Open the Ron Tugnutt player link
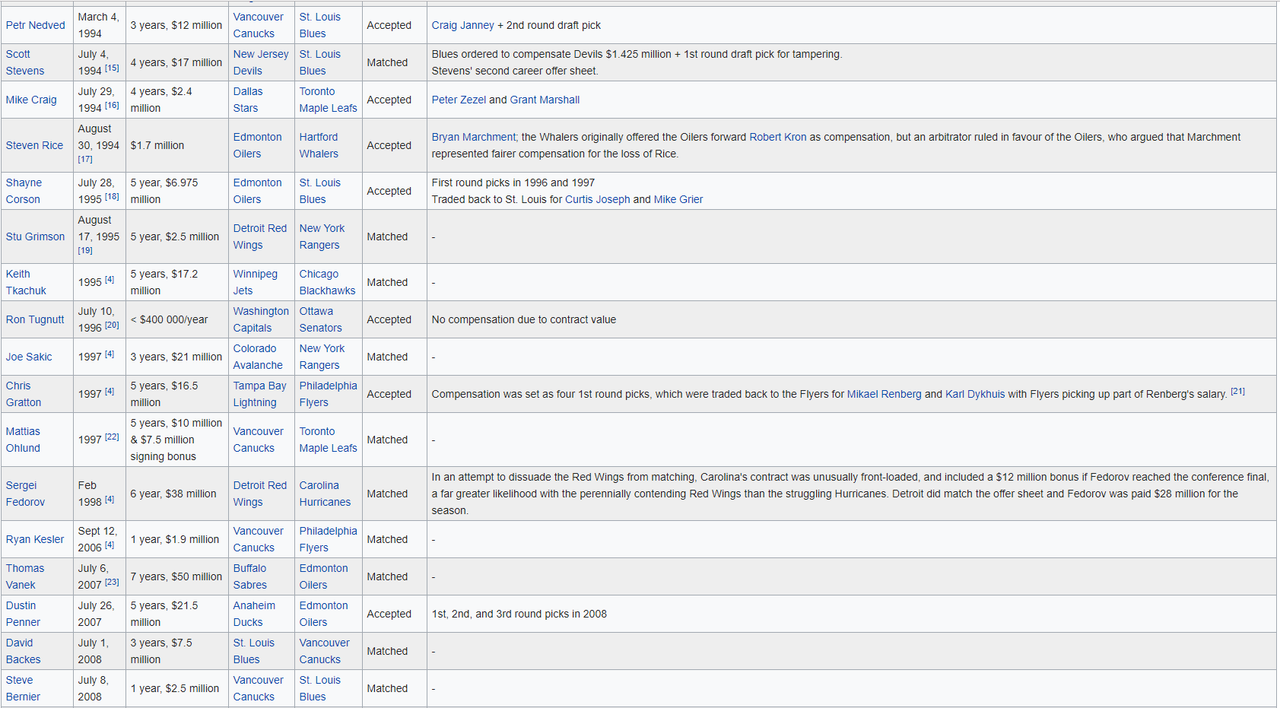 coord(35,320)
